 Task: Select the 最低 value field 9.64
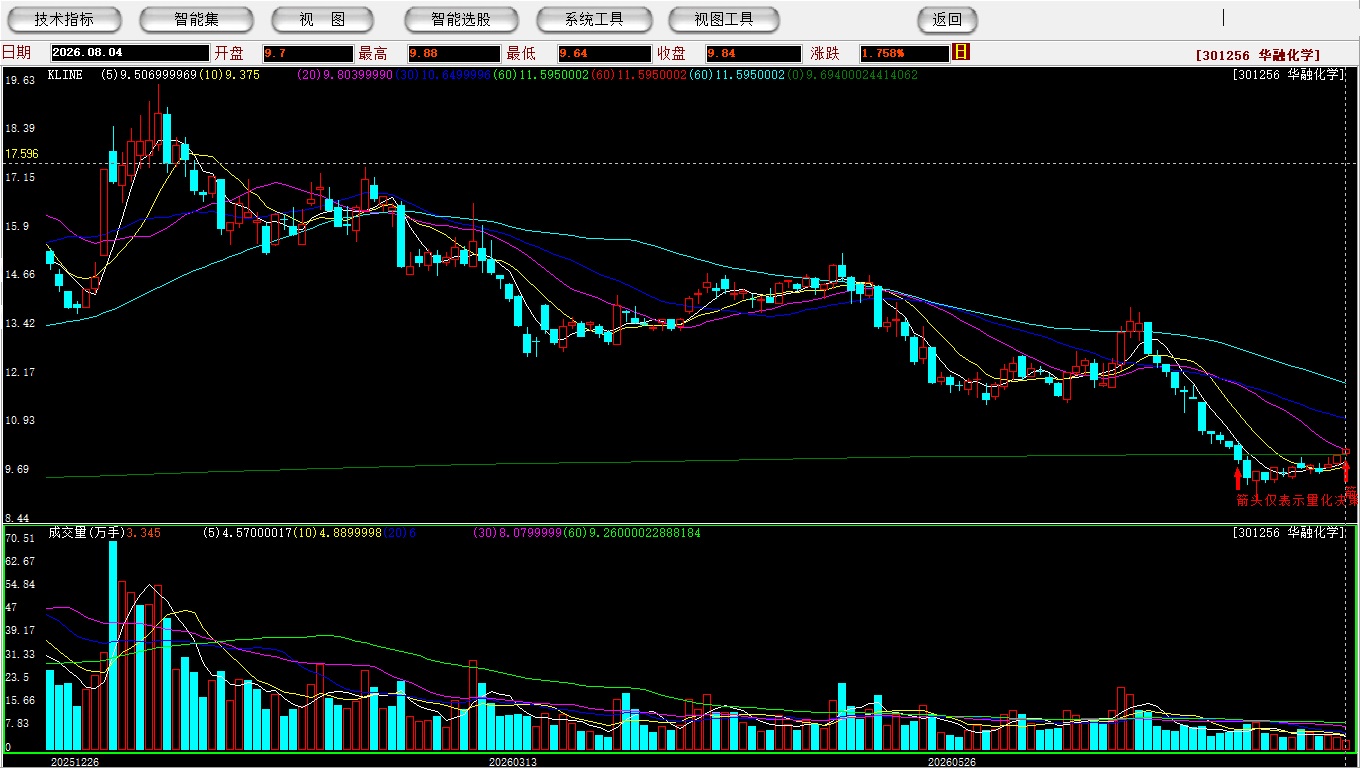tap(605, 53)
